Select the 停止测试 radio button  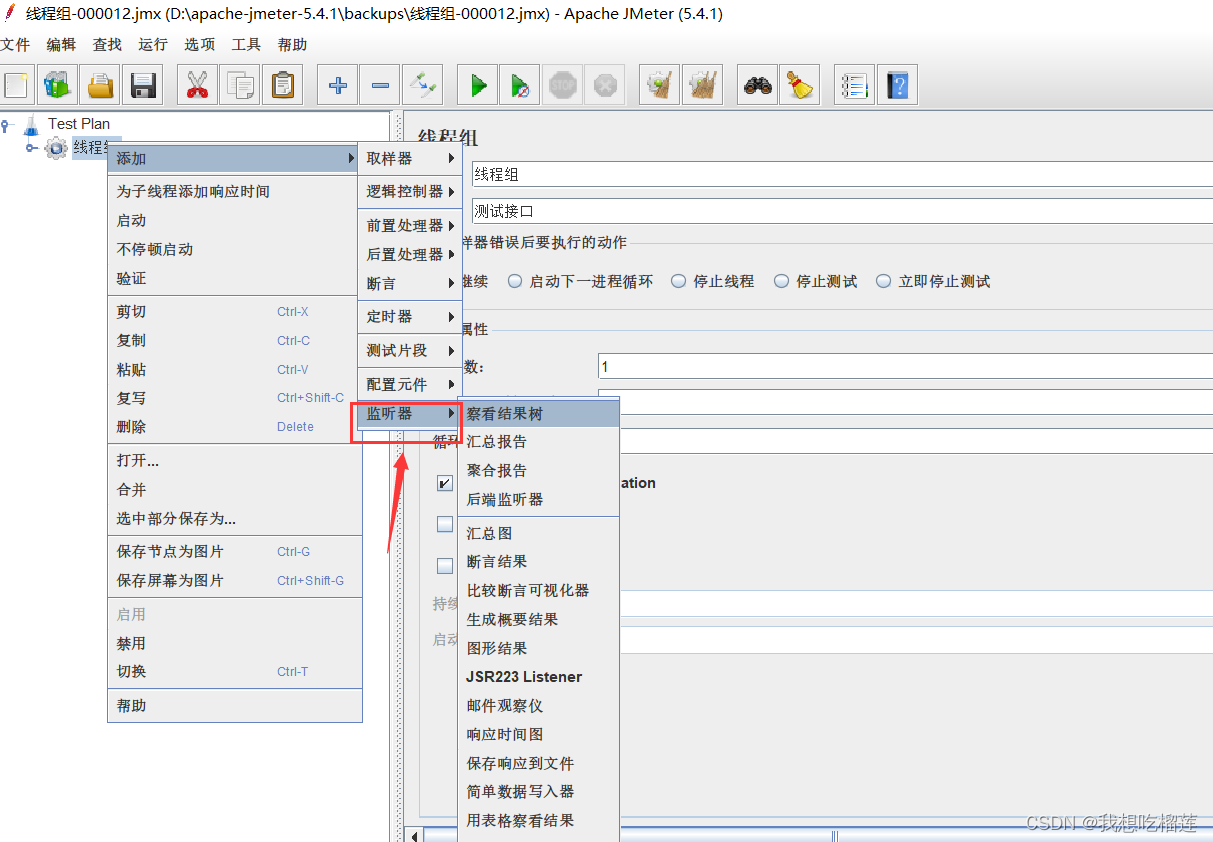(x=782, y=282)
